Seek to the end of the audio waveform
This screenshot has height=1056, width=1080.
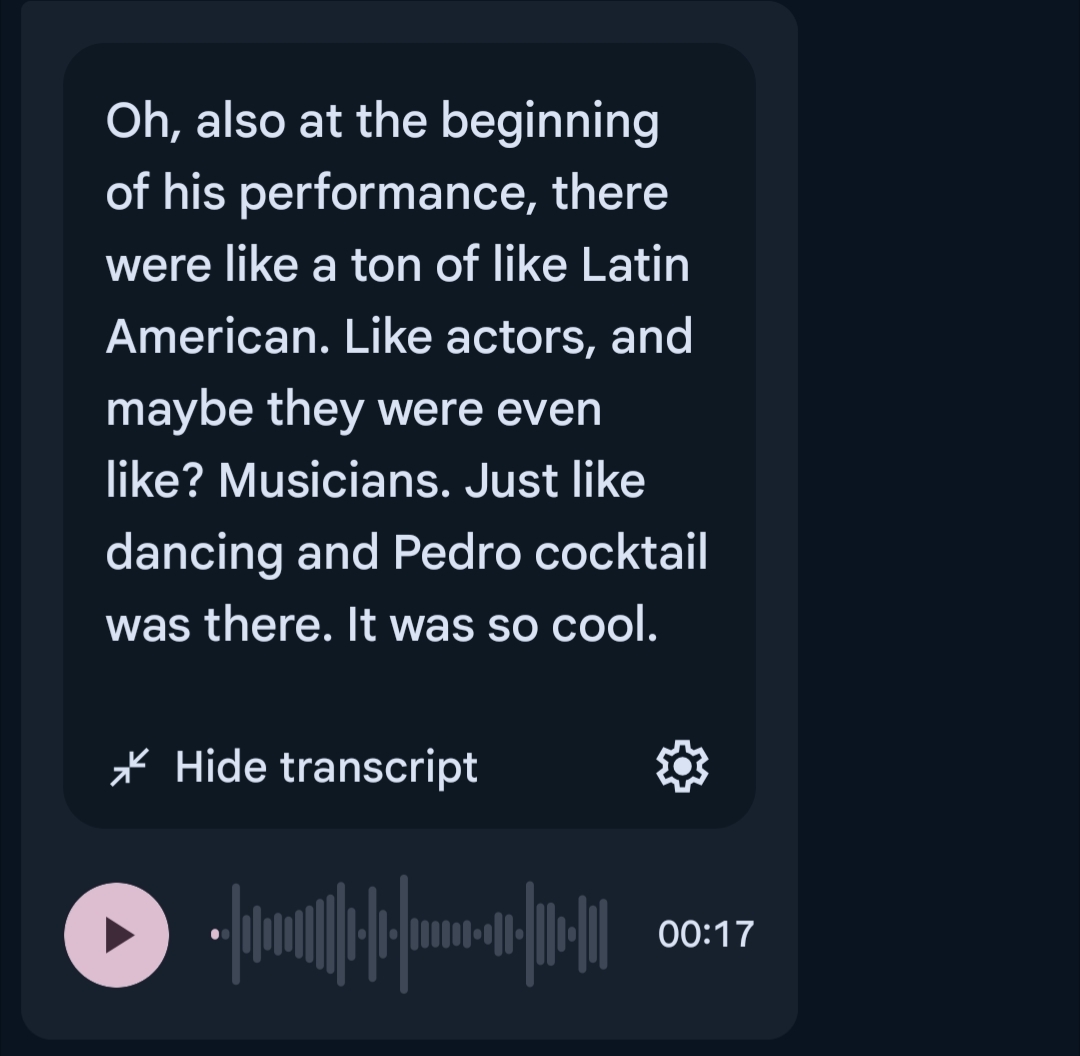(602, 934)
